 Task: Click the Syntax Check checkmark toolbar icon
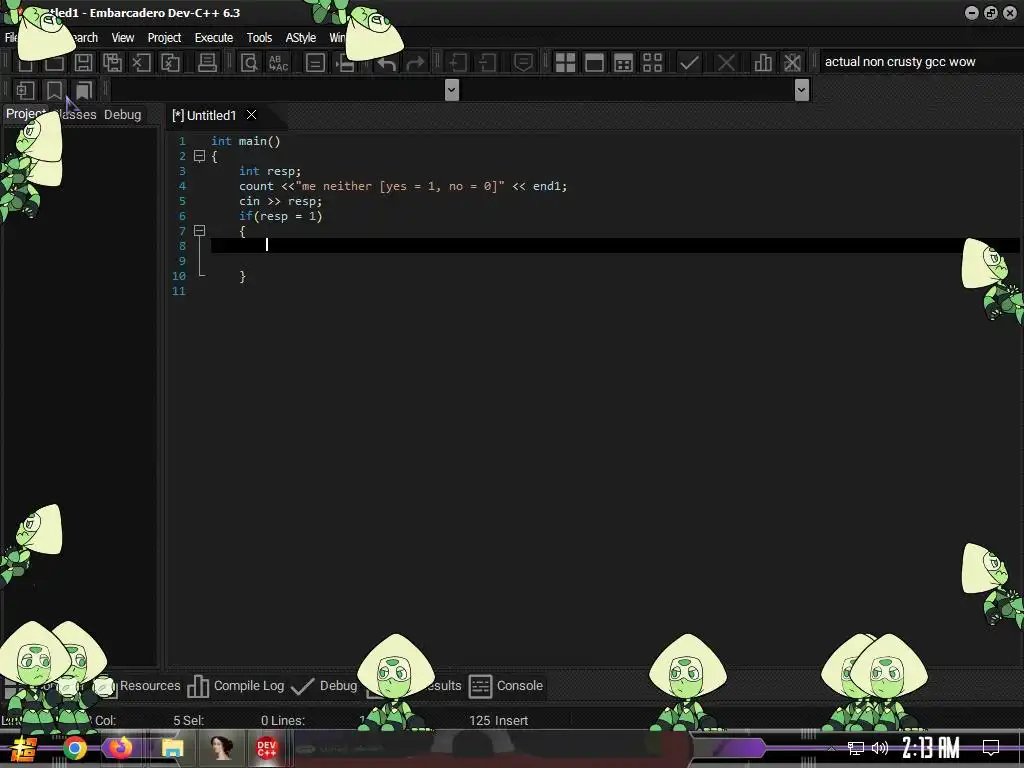689,63
